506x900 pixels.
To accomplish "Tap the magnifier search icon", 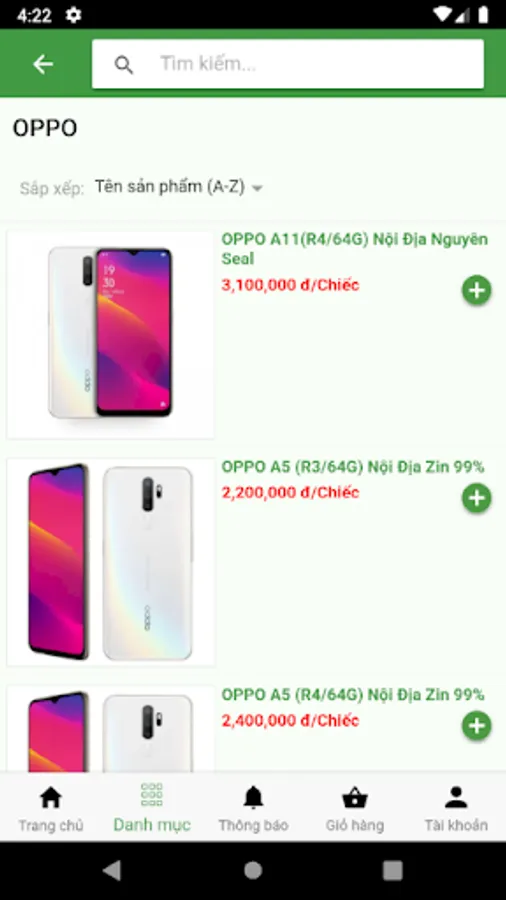I will (x=123, y=65).
